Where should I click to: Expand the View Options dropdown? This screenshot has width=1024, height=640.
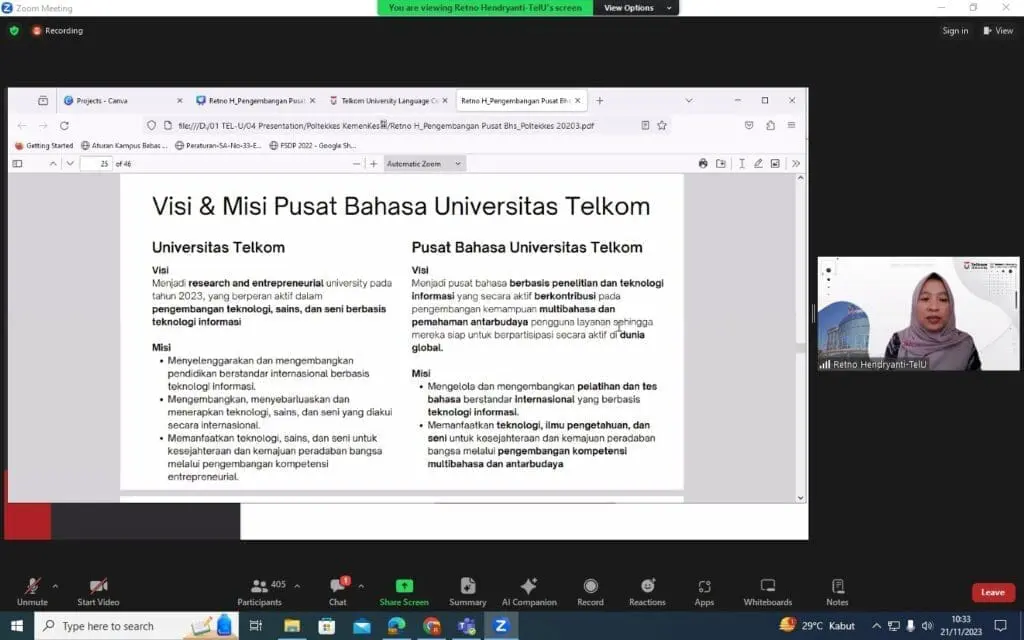point(629,8)
